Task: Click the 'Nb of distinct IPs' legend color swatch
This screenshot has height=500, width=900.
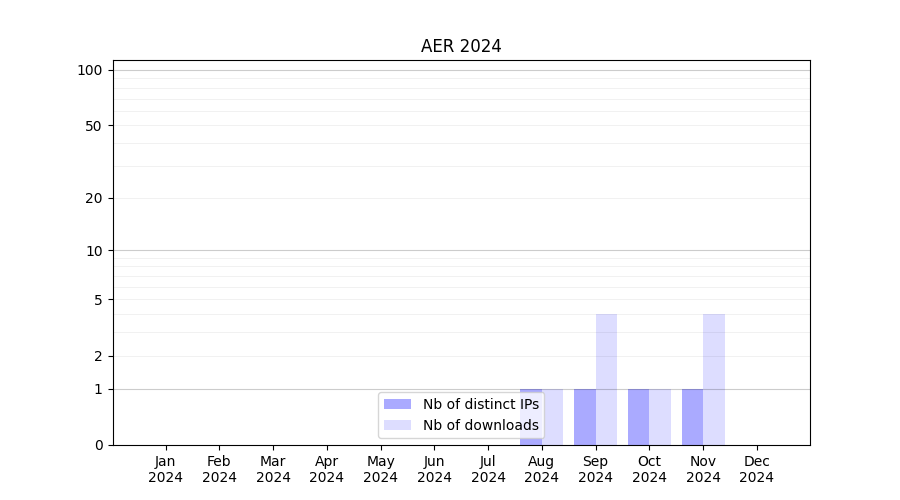Action: pos(397,404)
